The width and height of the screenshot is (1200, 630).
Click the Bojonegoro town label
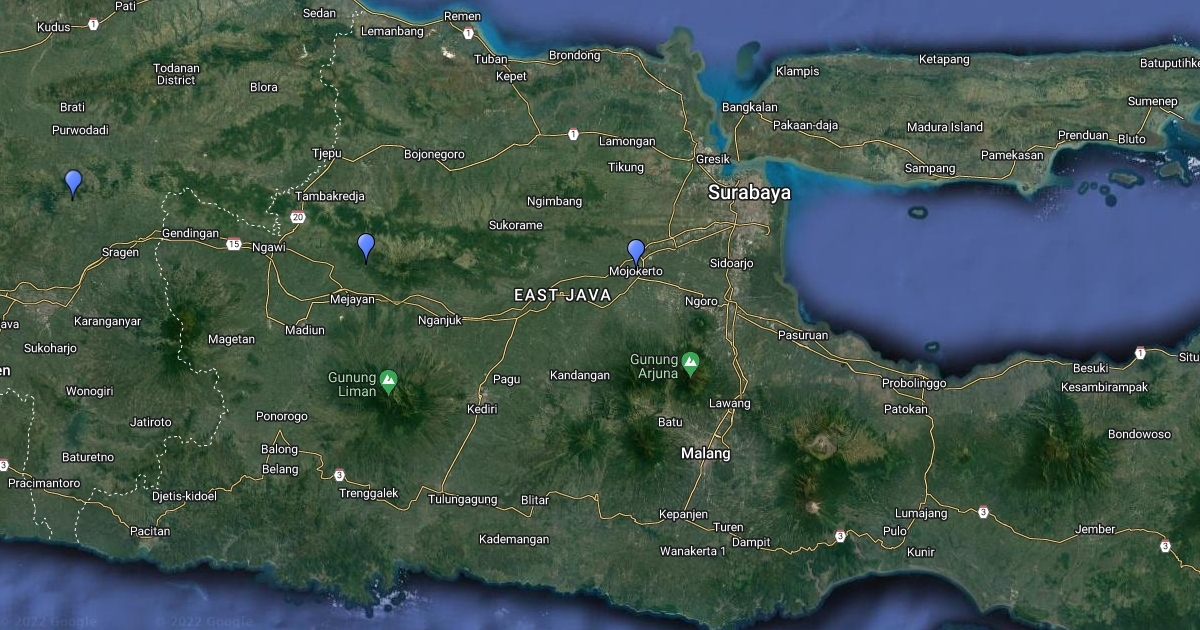click(x=434, y=154)
